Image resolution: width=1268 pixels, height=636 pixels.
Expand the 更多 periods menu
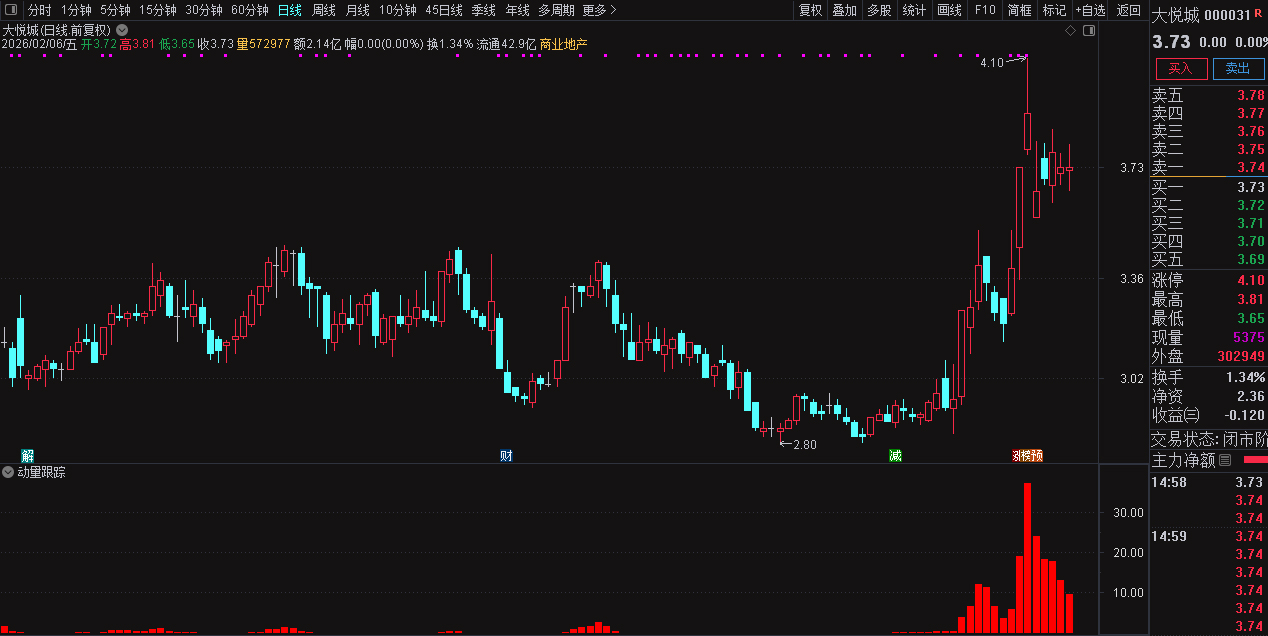click(599, 10)
